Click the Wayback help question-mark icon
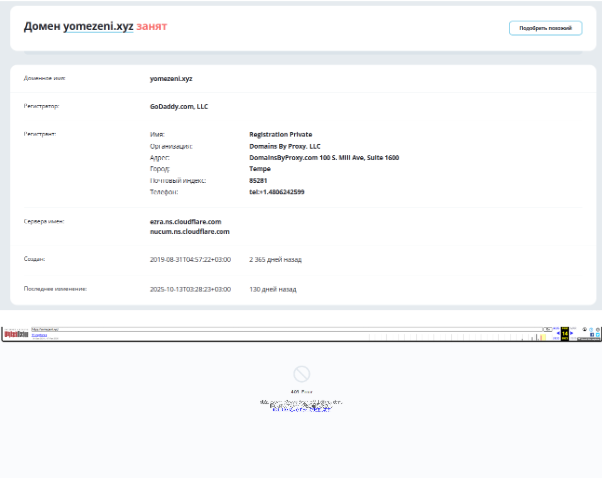The width and height of the screenshot is (606, 478). click(591, 330)
